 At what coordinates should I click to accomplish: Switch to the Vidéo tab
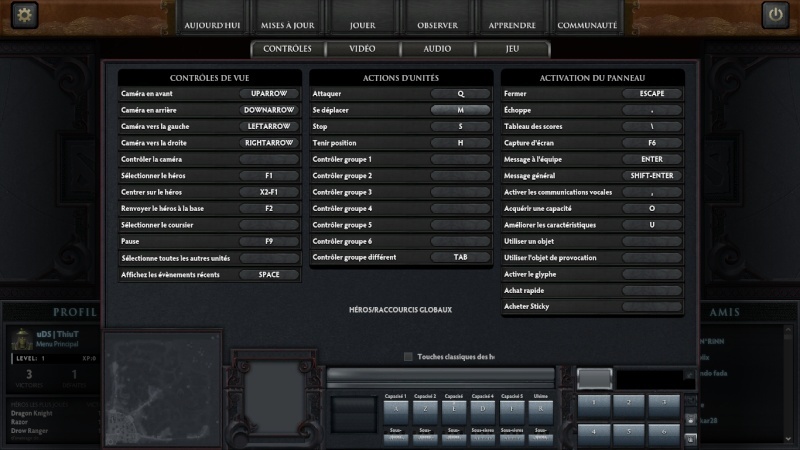pos(362,49)
